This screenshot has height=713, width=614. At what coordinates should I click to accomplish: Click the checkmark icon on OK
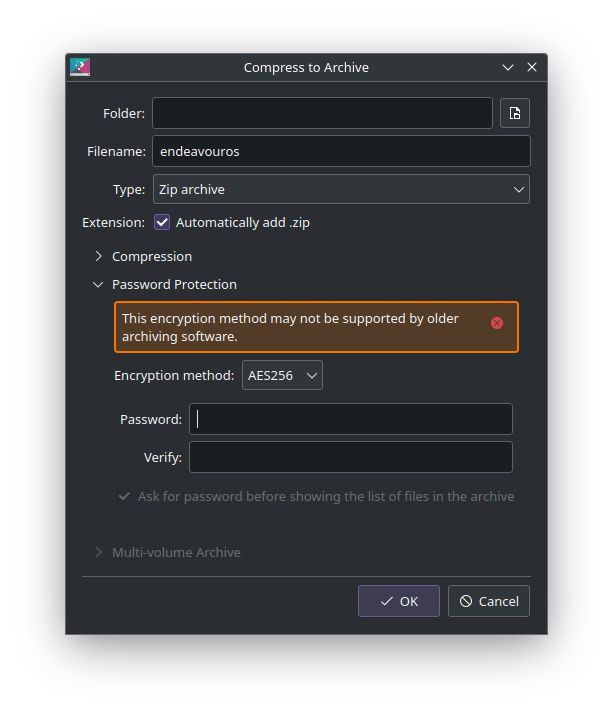(387, 601)
